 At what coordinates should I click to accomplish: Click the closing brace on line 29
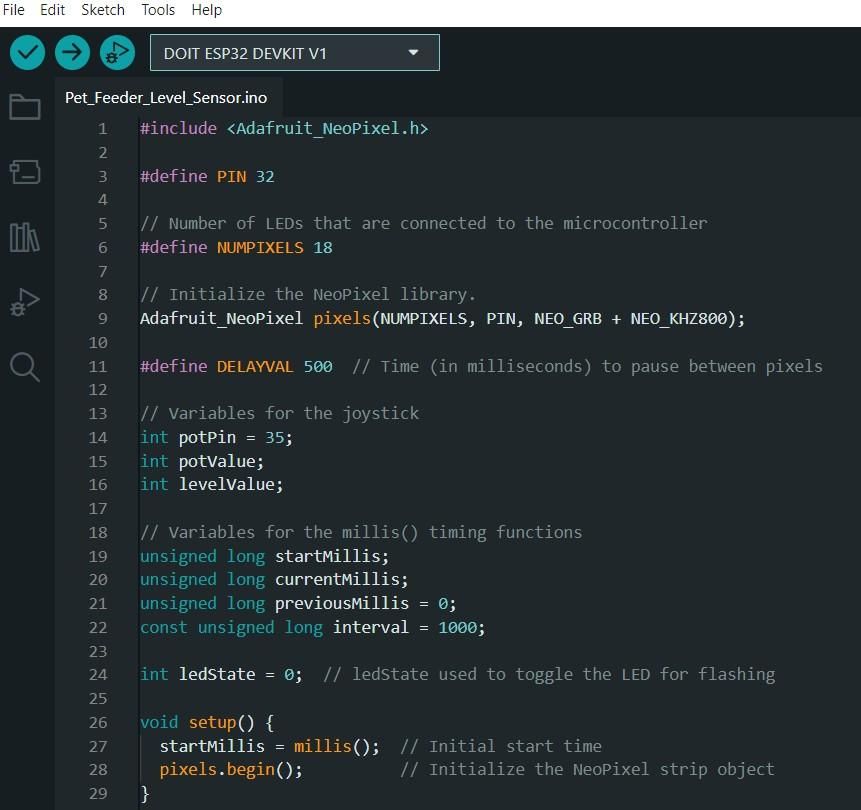coord(145,794)
